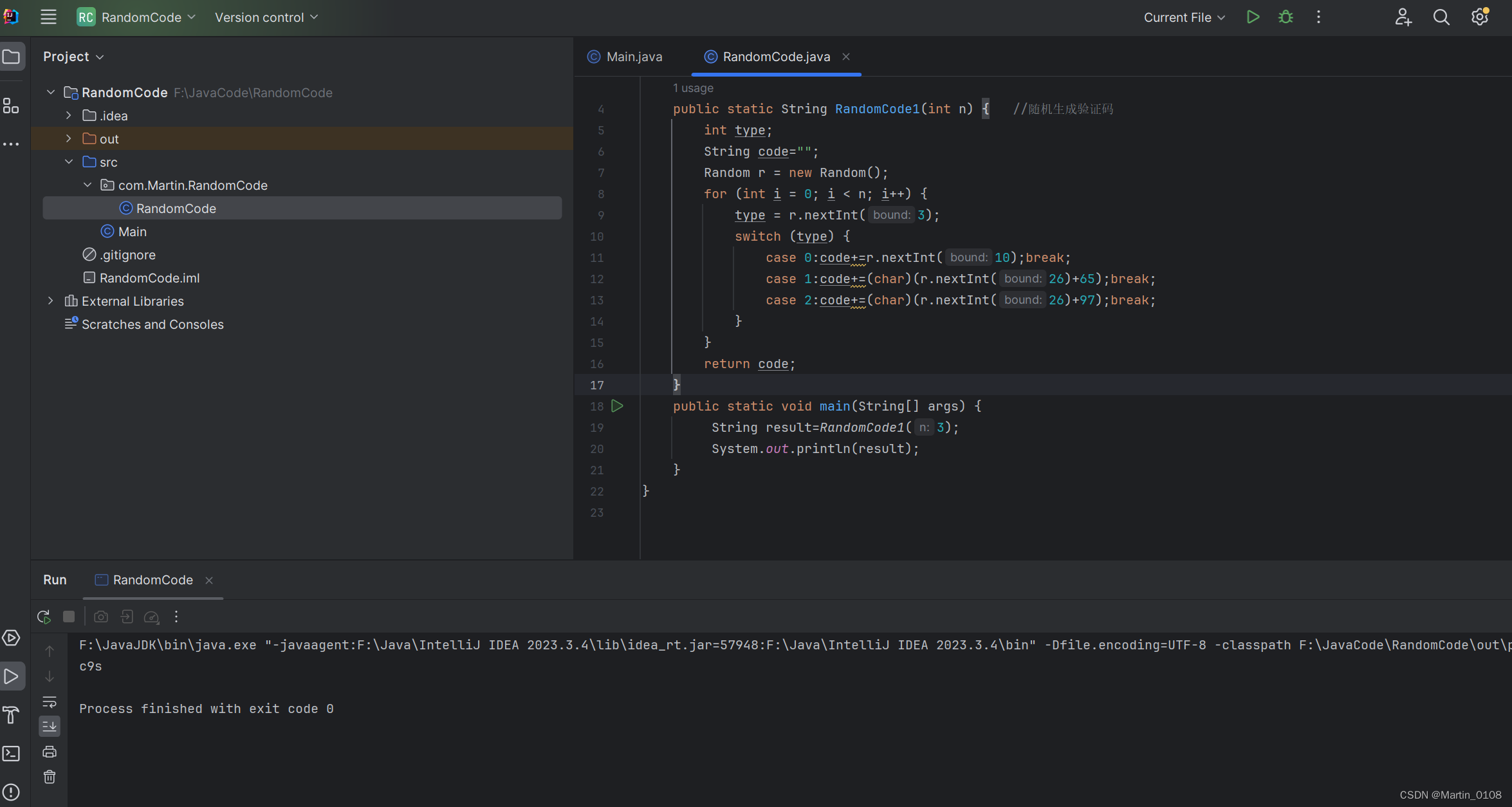Screen dimensions: 1512x807
Task: Click the main method run gutter arrow
Action: click(617, 406)
